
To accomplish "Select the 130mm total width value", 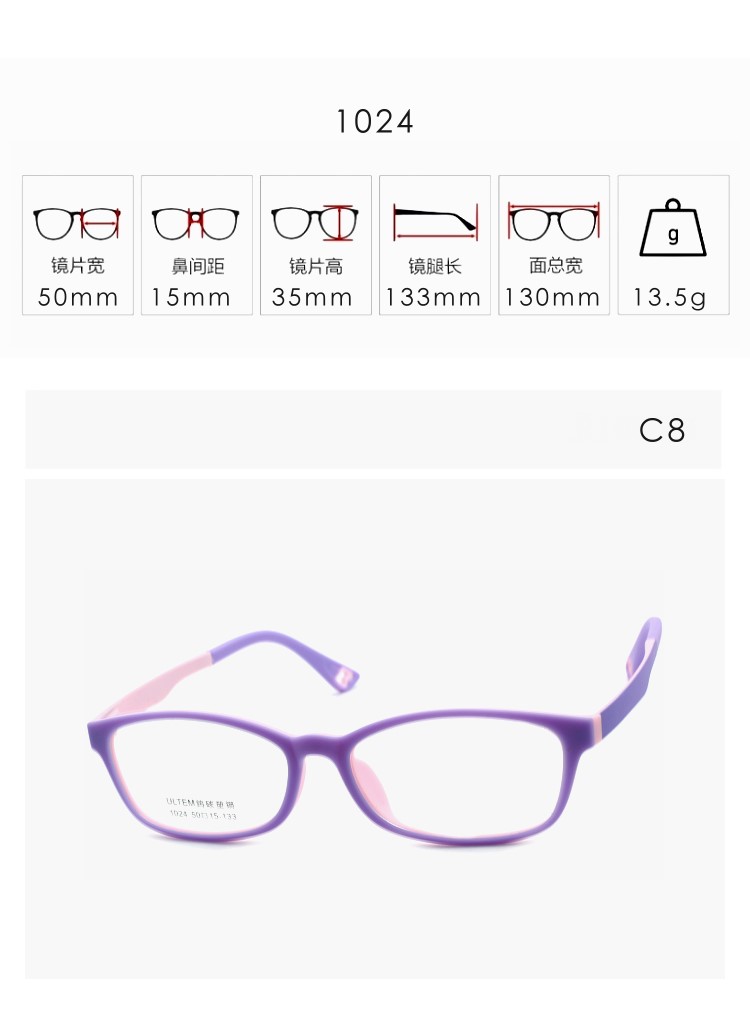I will click(x=552, y=297).
